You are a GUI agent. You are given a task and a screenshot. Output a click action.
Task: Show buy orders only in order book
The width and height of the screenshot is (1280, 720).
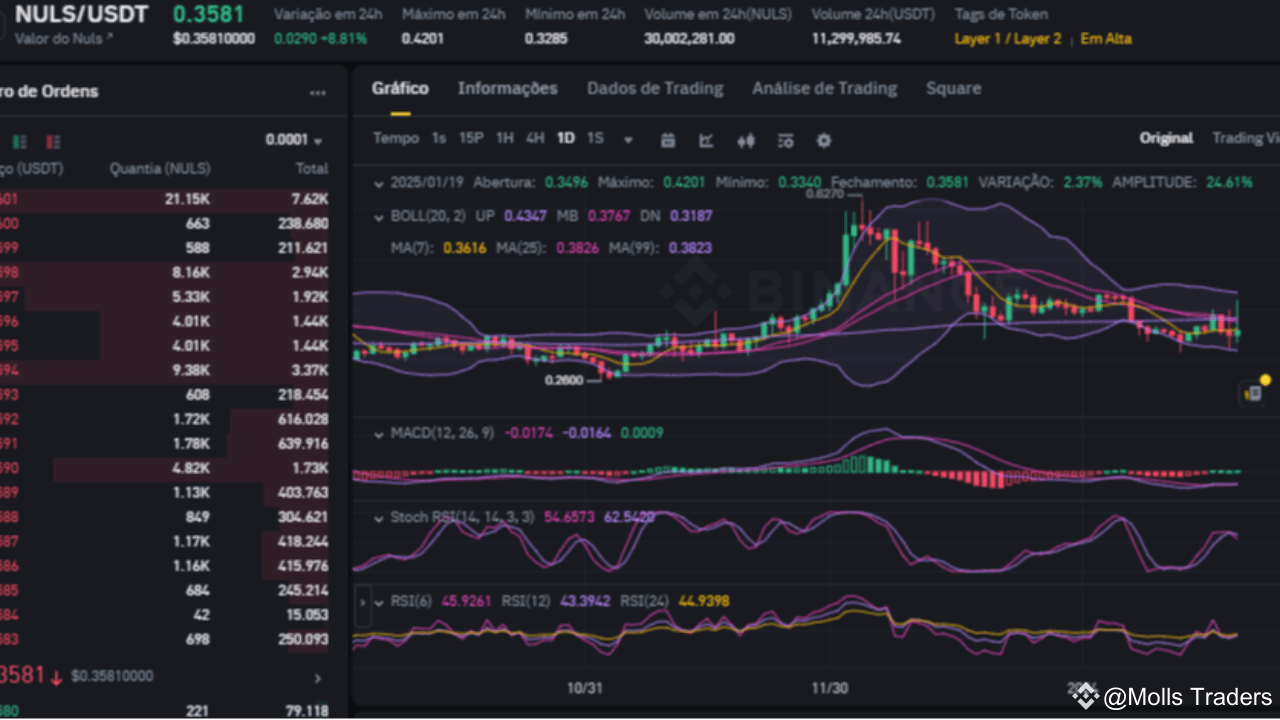click(x=20, y=141)
